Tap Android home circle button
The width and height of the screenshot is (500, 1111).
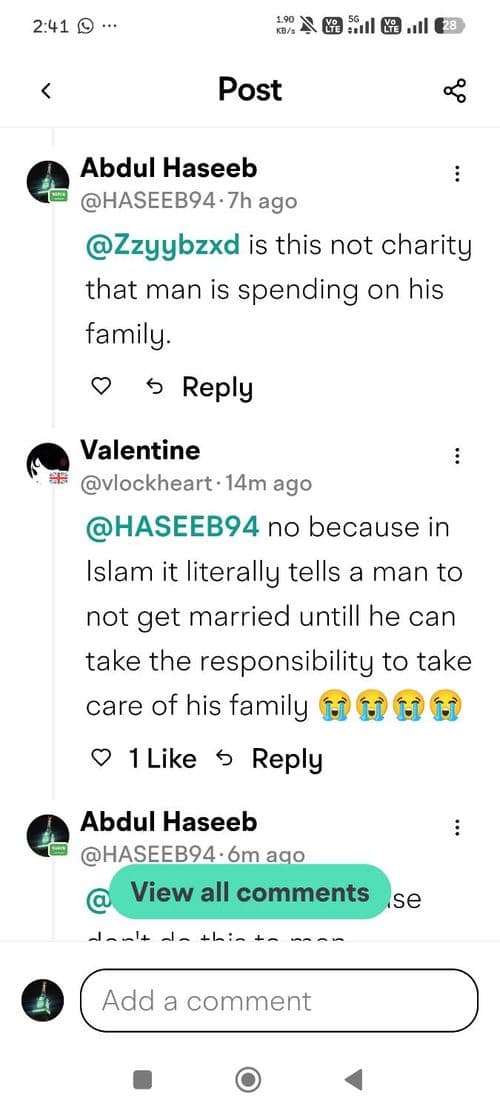pos(247,1080)
